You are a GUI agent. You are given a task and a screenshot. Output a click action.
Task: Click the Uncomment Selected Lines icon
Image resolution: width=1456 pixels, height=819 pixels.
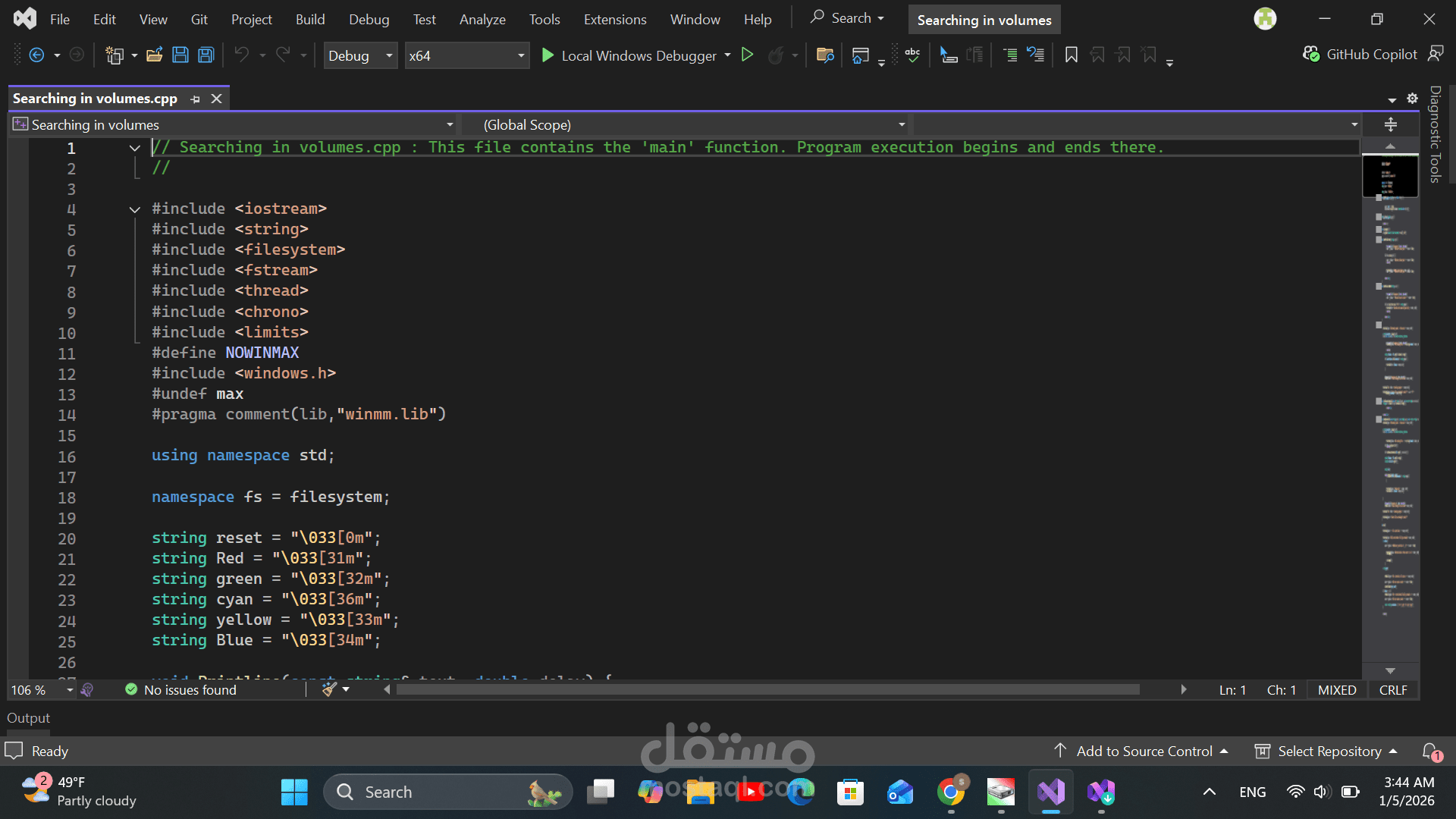(x=1036, y=55)
